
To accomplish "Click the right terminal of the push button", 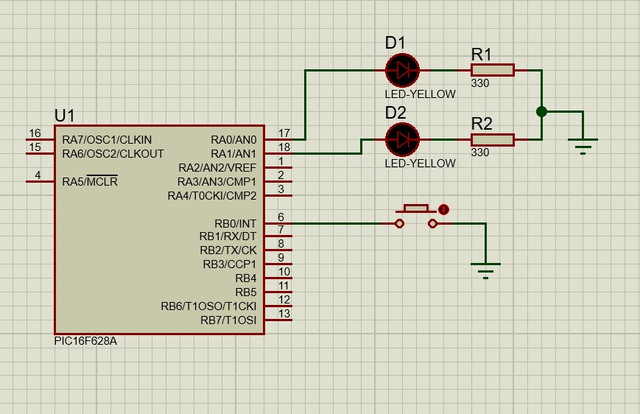I will coord(432,224).
